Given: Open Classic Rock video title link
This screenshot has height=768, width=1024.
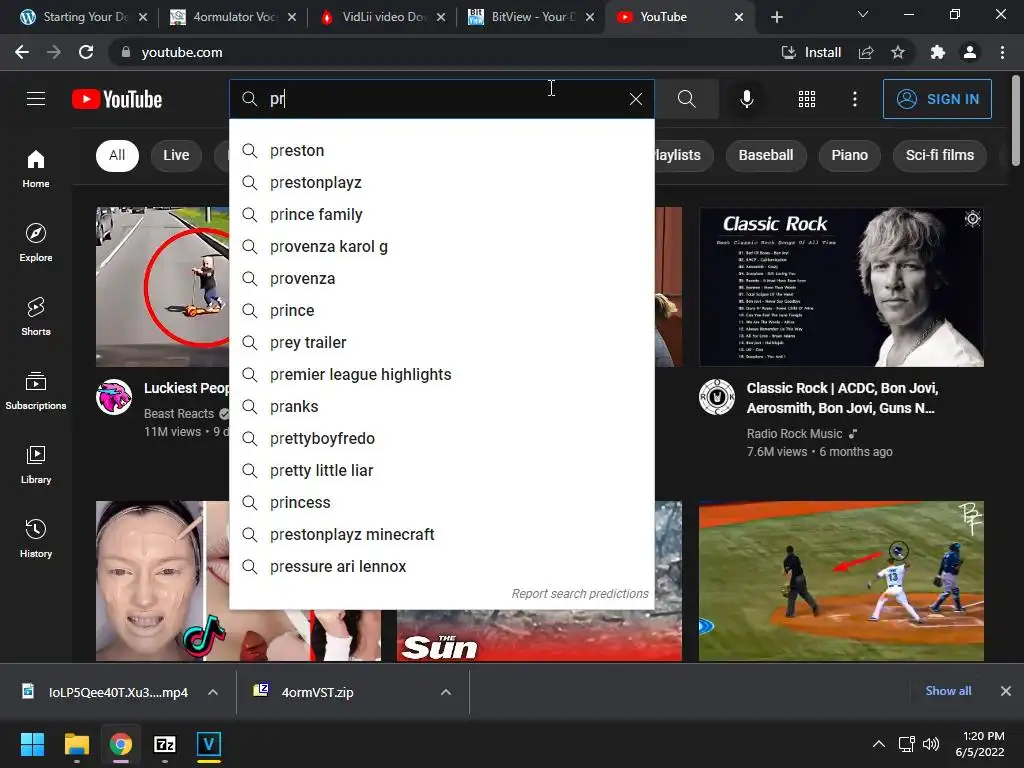Looking at the screenshot, I should [x=842, y=398].
